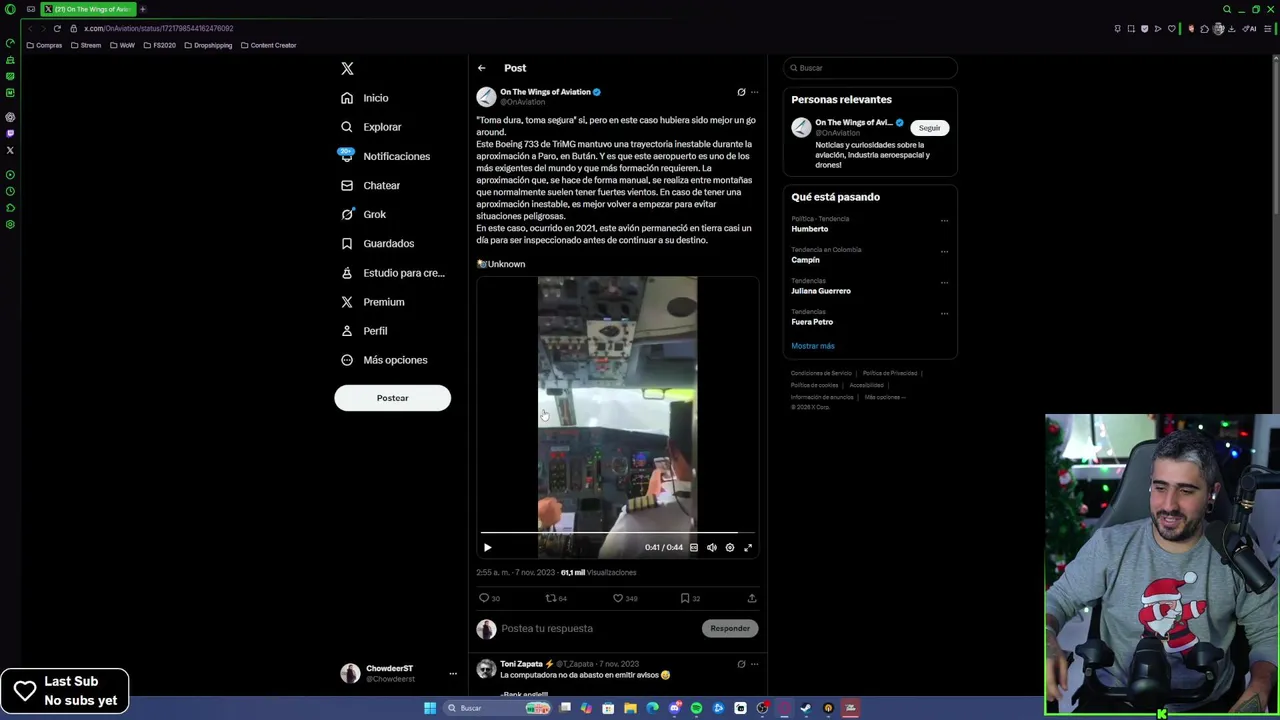Image resolution: width=1280 pixels, height=720 pixels.
Task: Open options for Fuera Petro trend
Action: [x=944, y=314]
